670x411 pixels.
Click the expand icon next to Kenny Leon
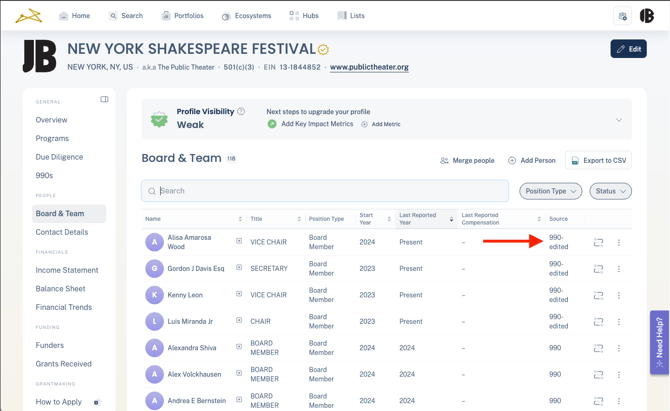[x=239, y=295]
